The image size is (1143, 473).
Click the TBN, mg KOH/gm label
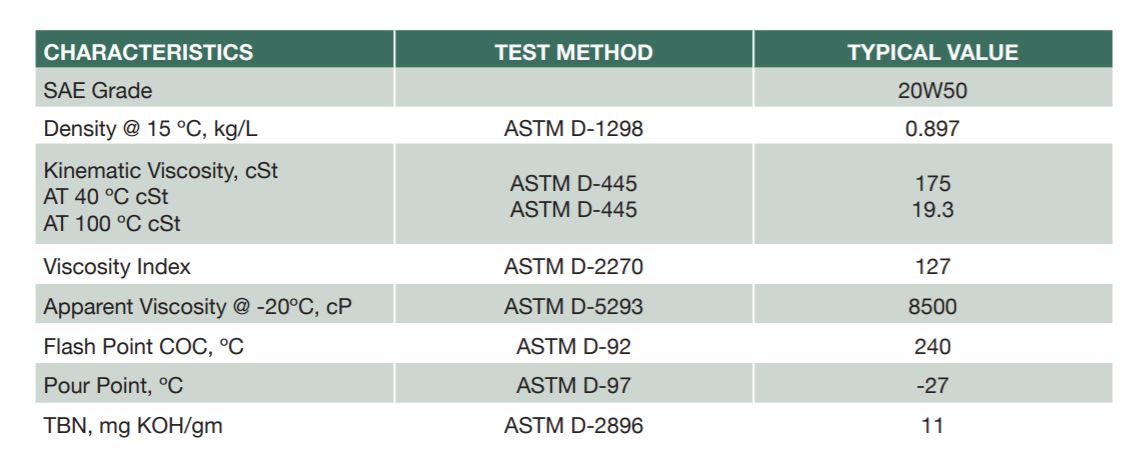pos(133,426)
